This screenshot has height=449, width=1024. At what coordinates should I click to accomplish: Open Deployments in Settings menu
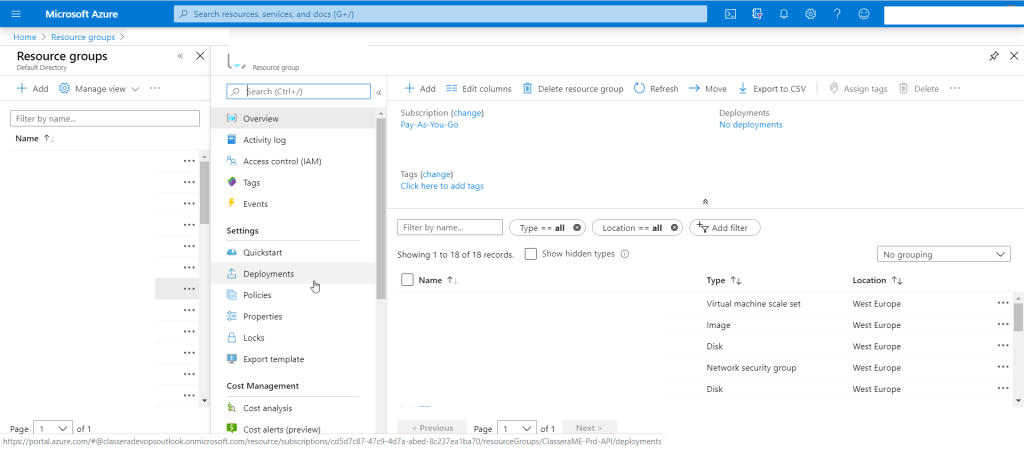pos(268,274)
